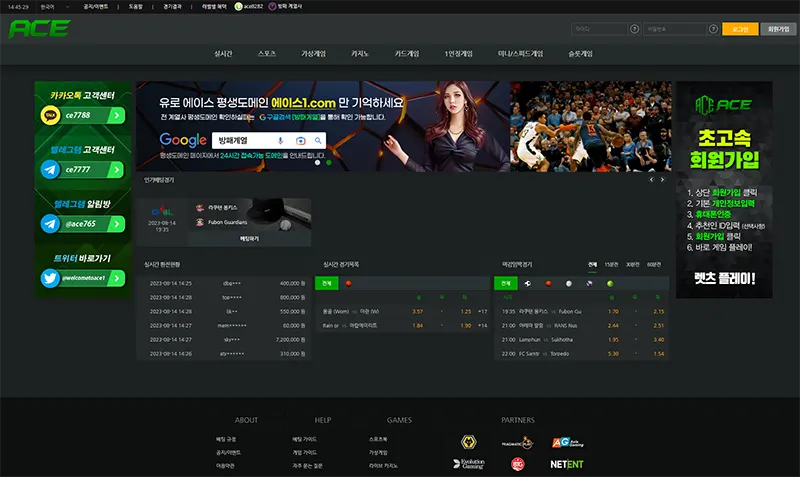Image resolution: width=800 pixels, height=477 pixels.
Task: Select the first banner slide dot
Action: (x=317, y=163)
